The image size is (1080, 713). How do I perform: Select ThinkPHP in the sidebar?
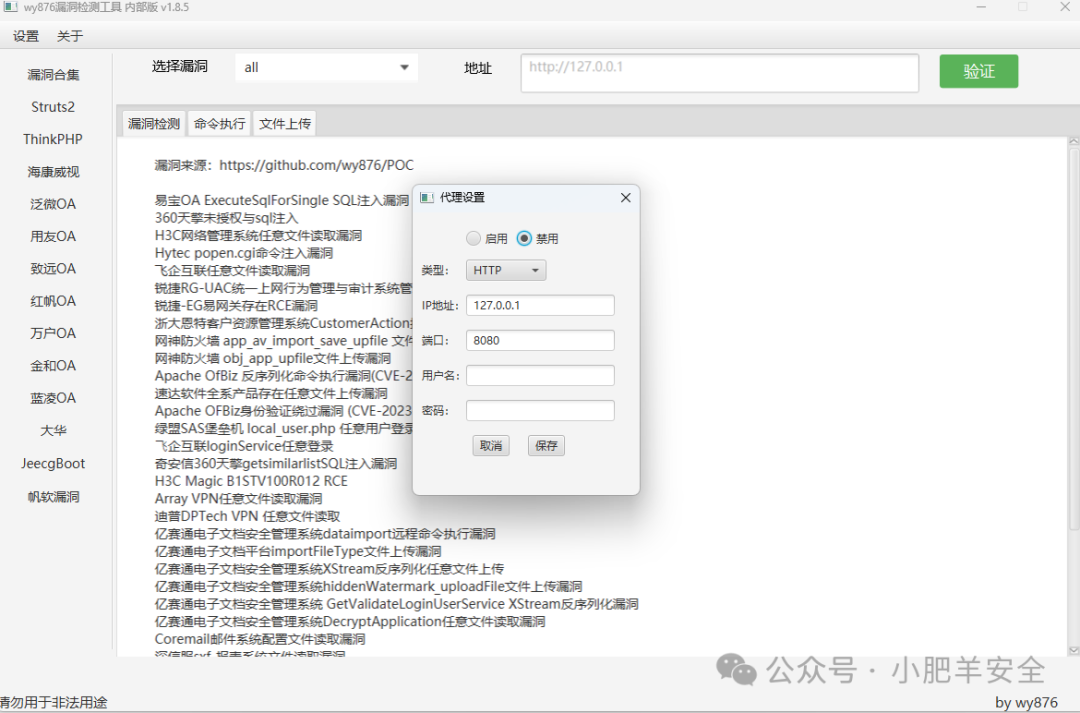(x=53, y=139)
